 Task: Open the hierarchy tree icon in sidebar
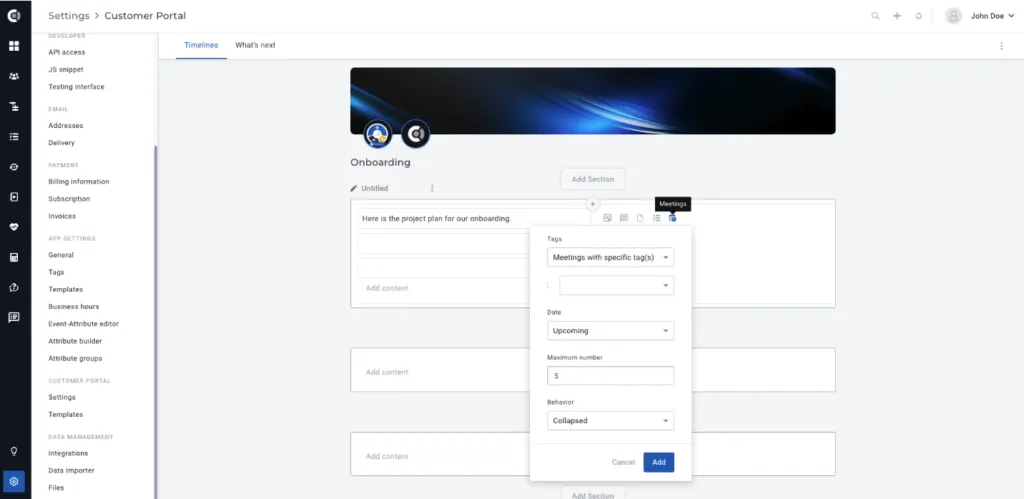(x=14, y=106)
